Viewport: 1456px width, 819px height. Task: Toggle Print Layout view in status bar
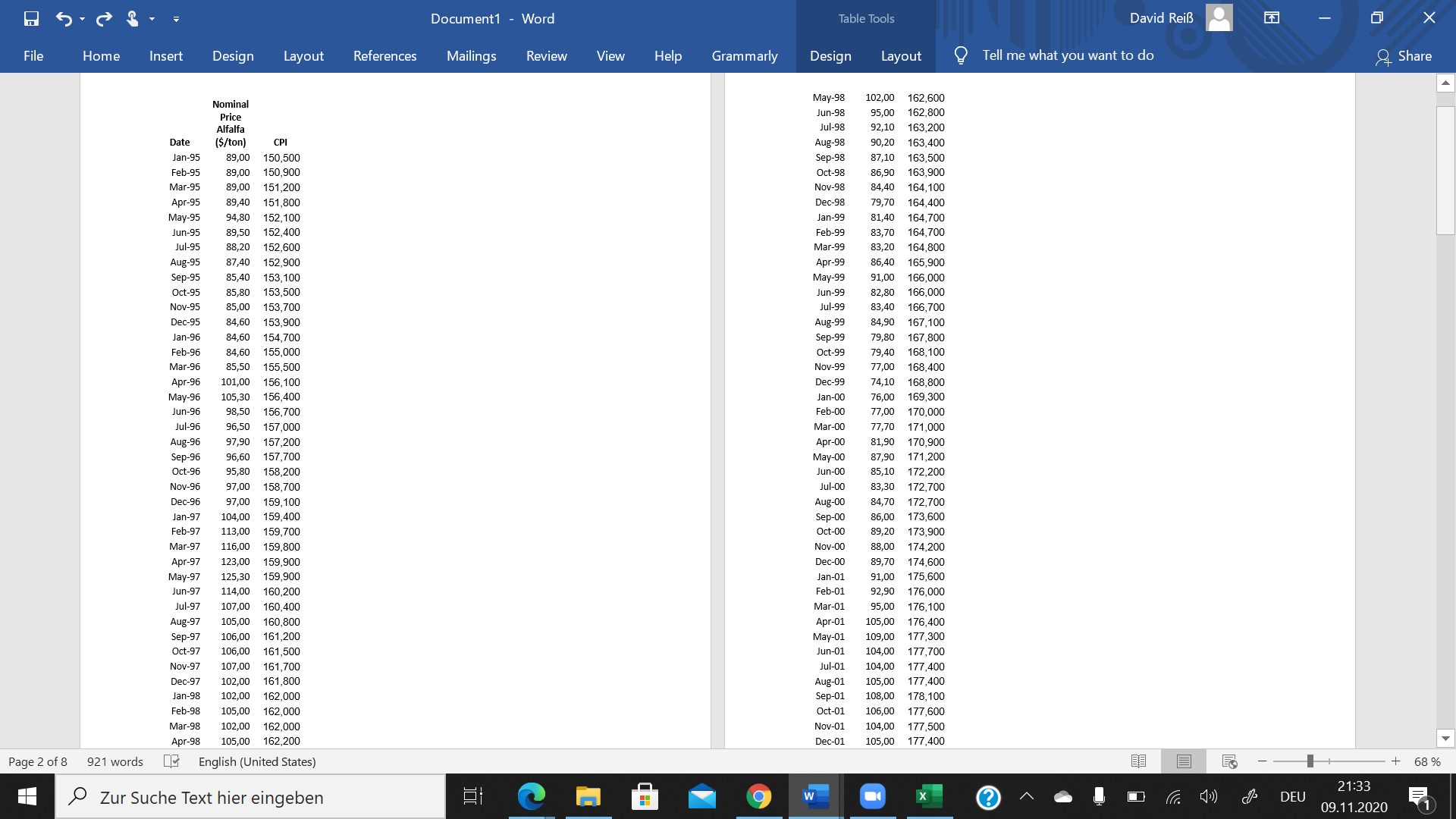(1184, 761)
